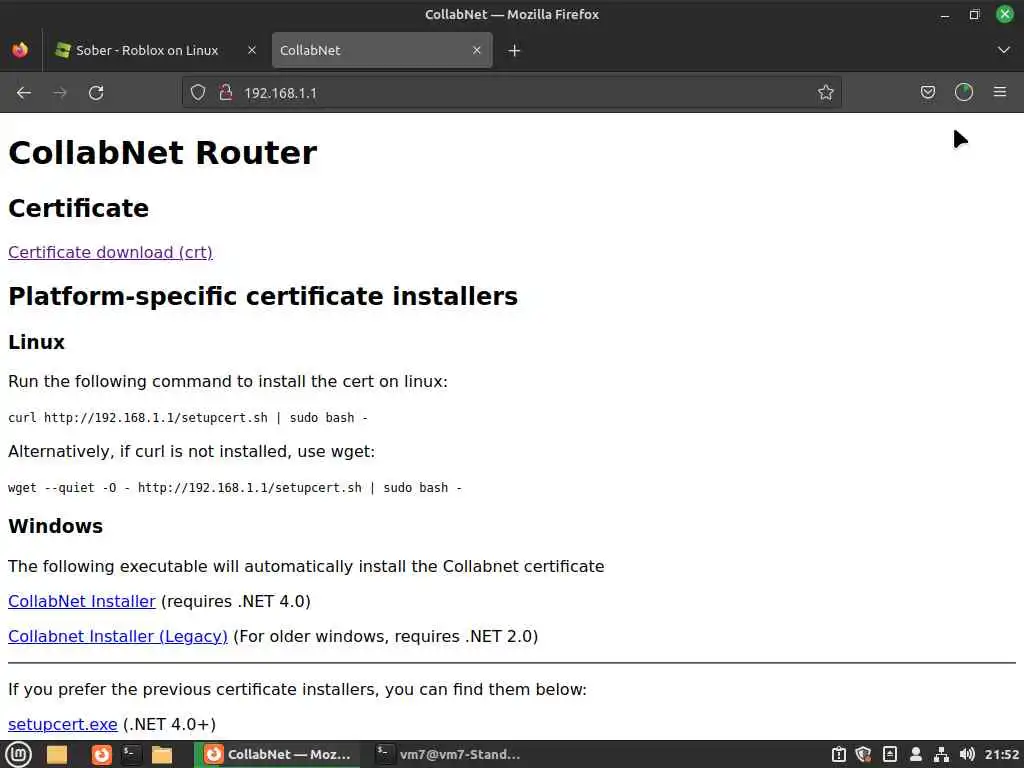
Task: Click the forward navigation arrow
Action: [59, 93]
